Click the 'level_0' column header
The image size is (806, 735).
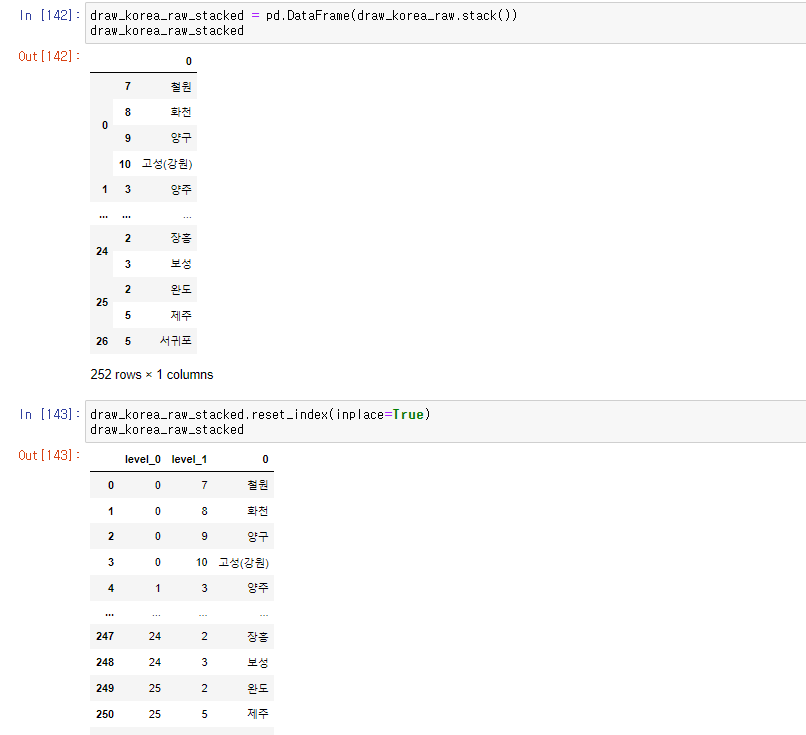(143, 460)
